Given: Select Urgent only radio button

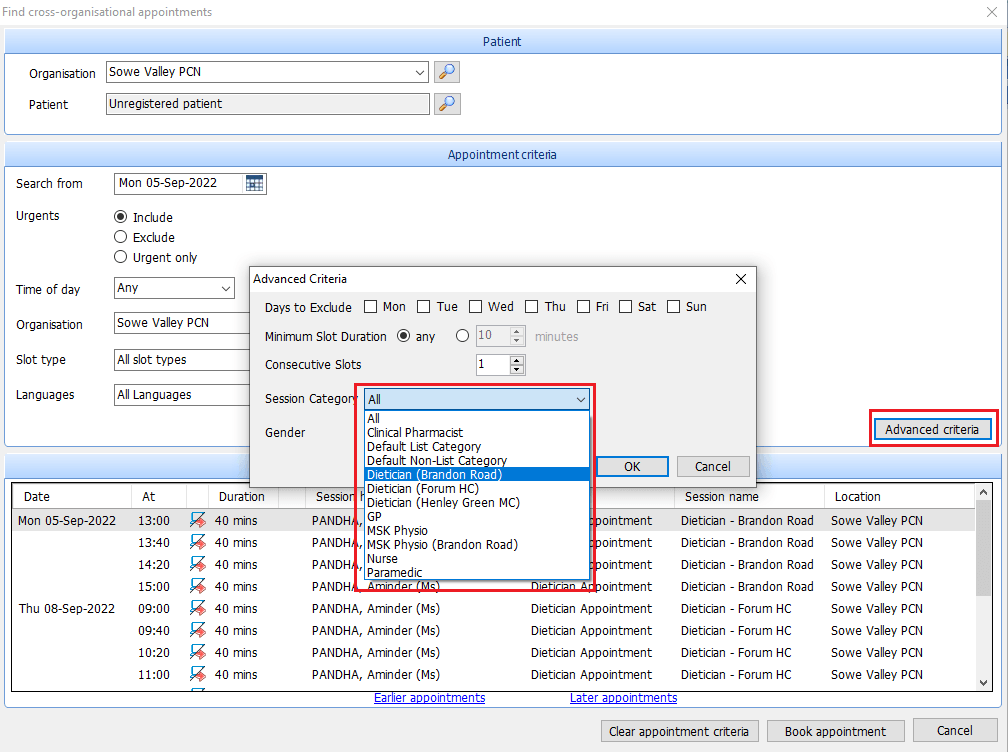Looking at the screenshot, I should pyautogui.click(x=120, y=257).
